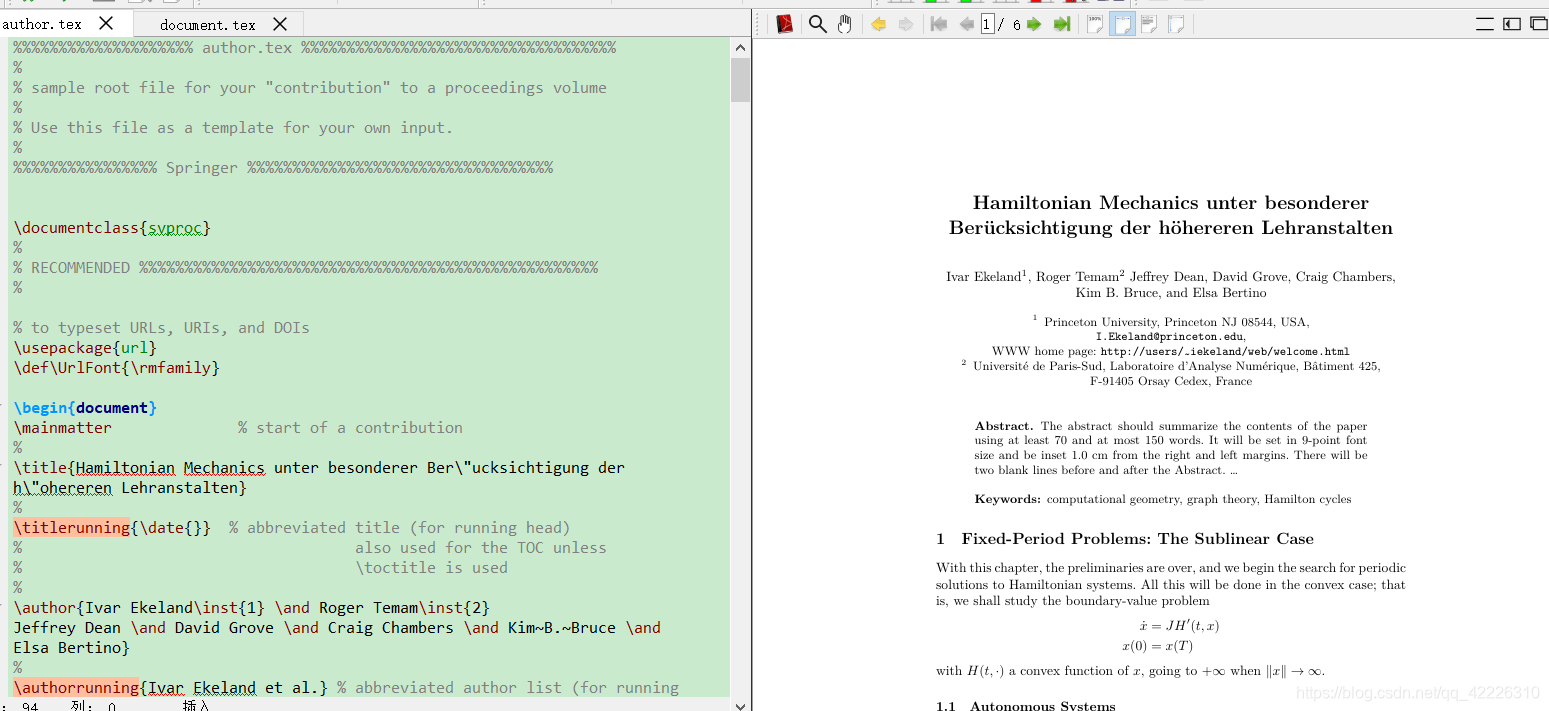Go to the previous PDF page
The height and width of the screenshot is (711, 1549).
[966, 24]
